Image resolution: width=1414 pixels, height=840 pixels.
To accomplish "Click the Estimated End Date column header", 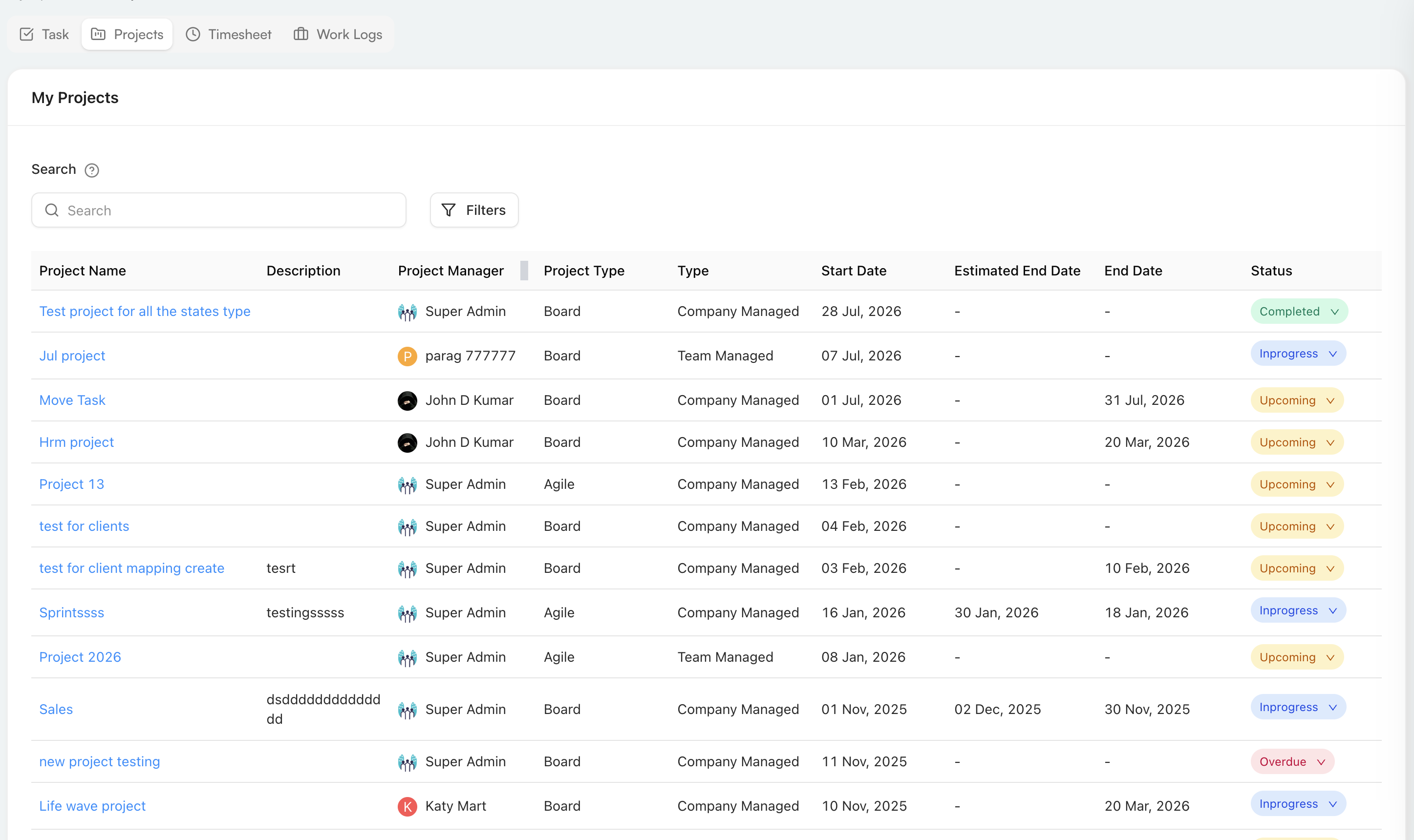I will (1017, 271).
